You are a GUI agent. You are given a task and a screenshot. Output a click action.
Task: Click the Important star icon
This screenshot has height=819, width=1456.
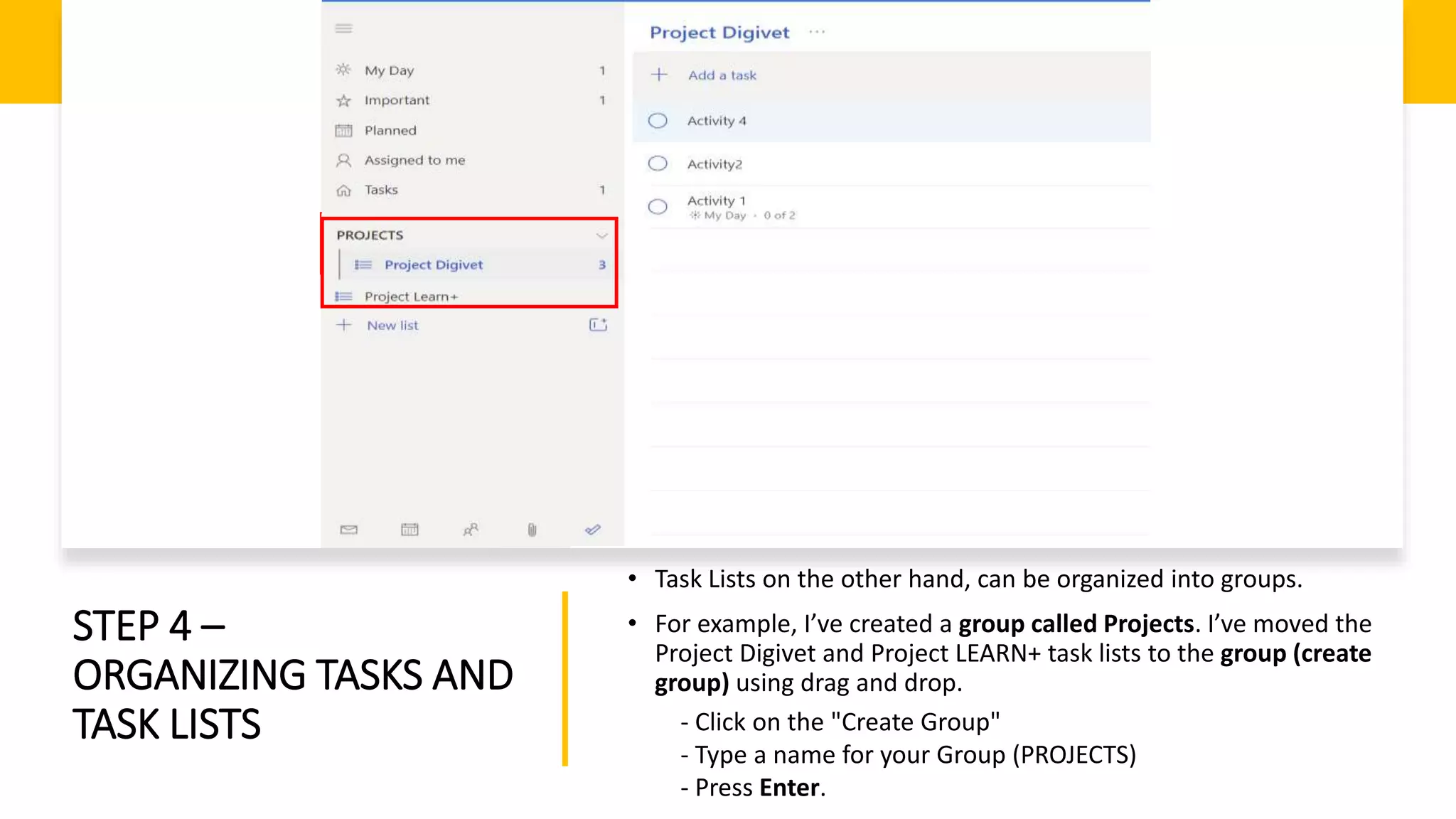pos(343,100)
